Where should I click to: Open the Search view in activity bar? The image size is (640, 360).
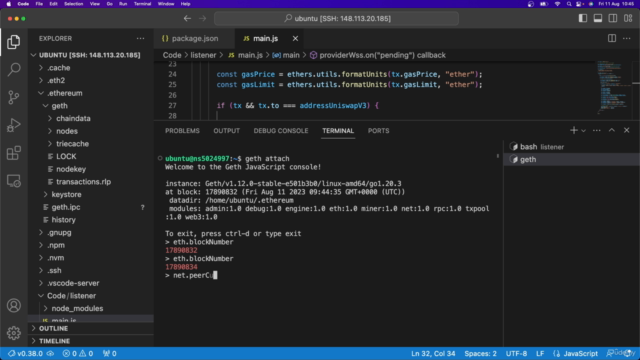coord(13,69)
